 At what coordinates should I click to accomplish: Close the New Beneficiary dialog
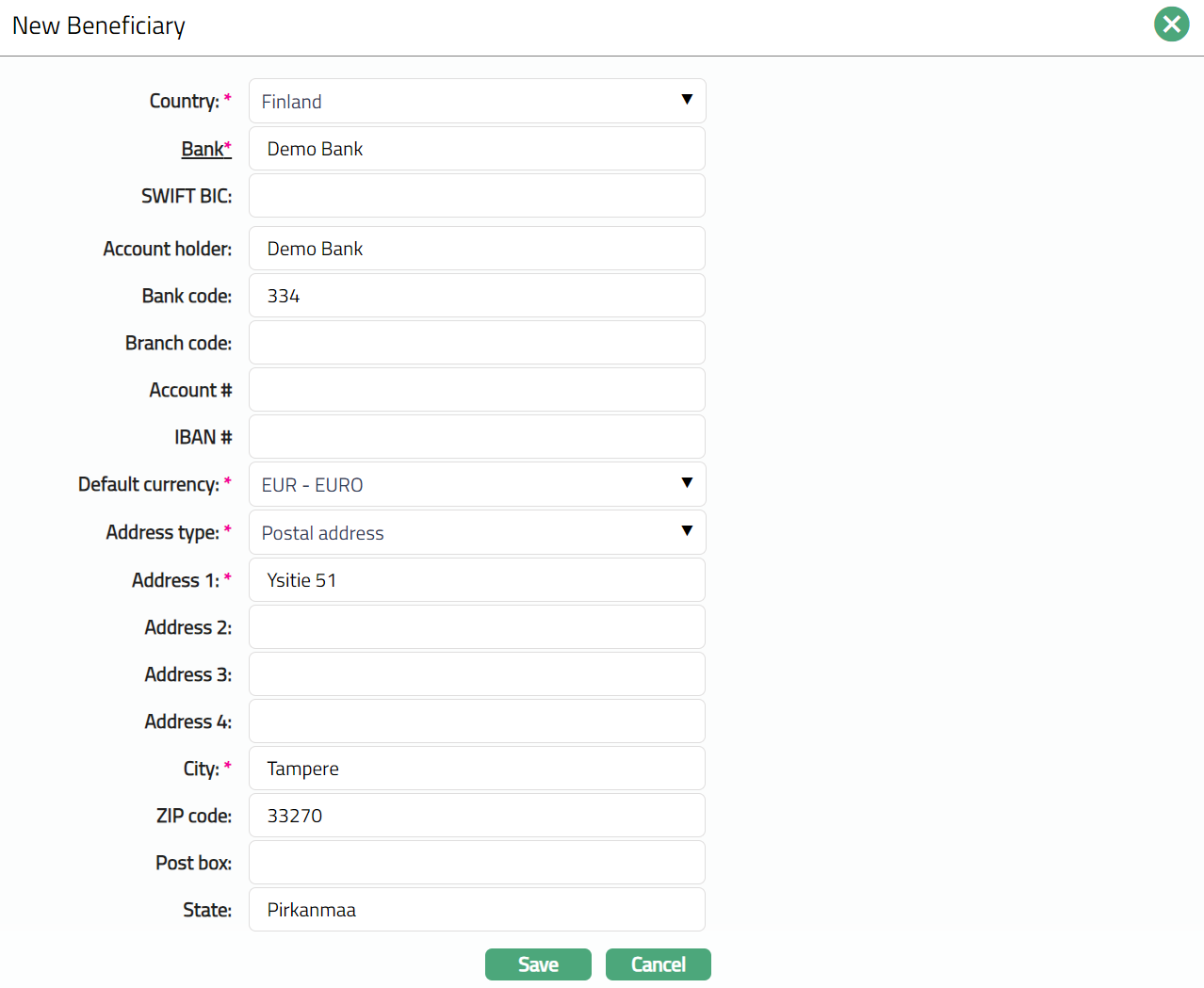1171,24
